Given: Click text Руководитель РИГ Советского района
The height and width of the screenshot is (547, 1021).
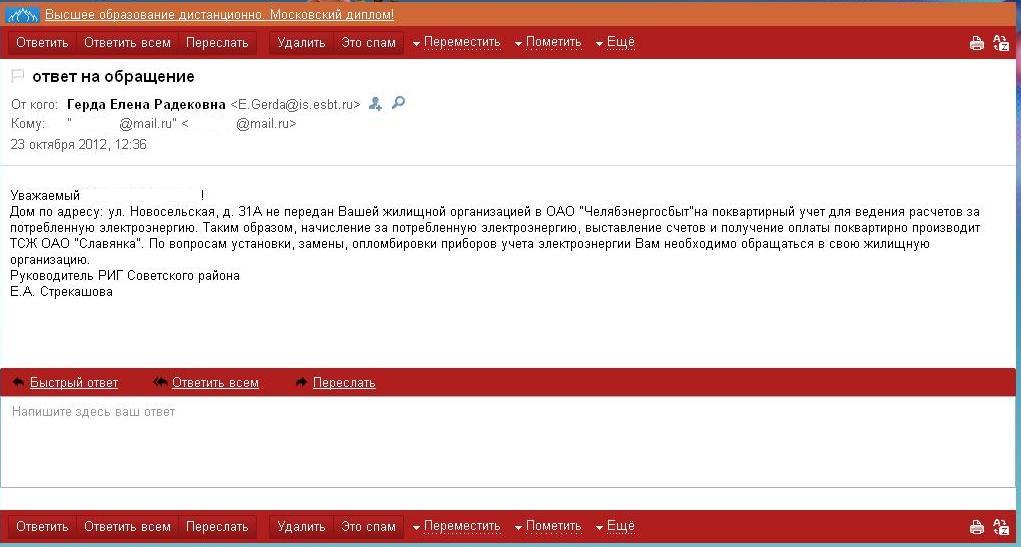Looking at the screenshot, I should point(125,276).
